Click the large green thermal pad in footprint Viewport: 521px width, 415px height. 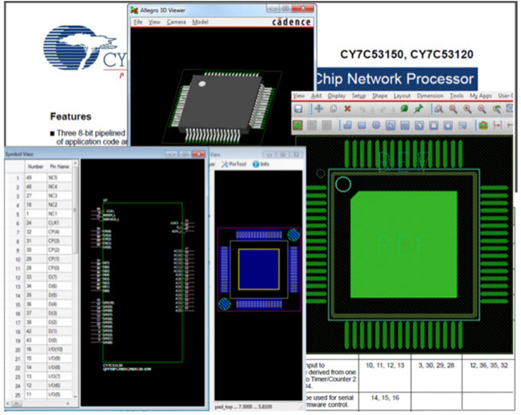click(x=404, y=244)
